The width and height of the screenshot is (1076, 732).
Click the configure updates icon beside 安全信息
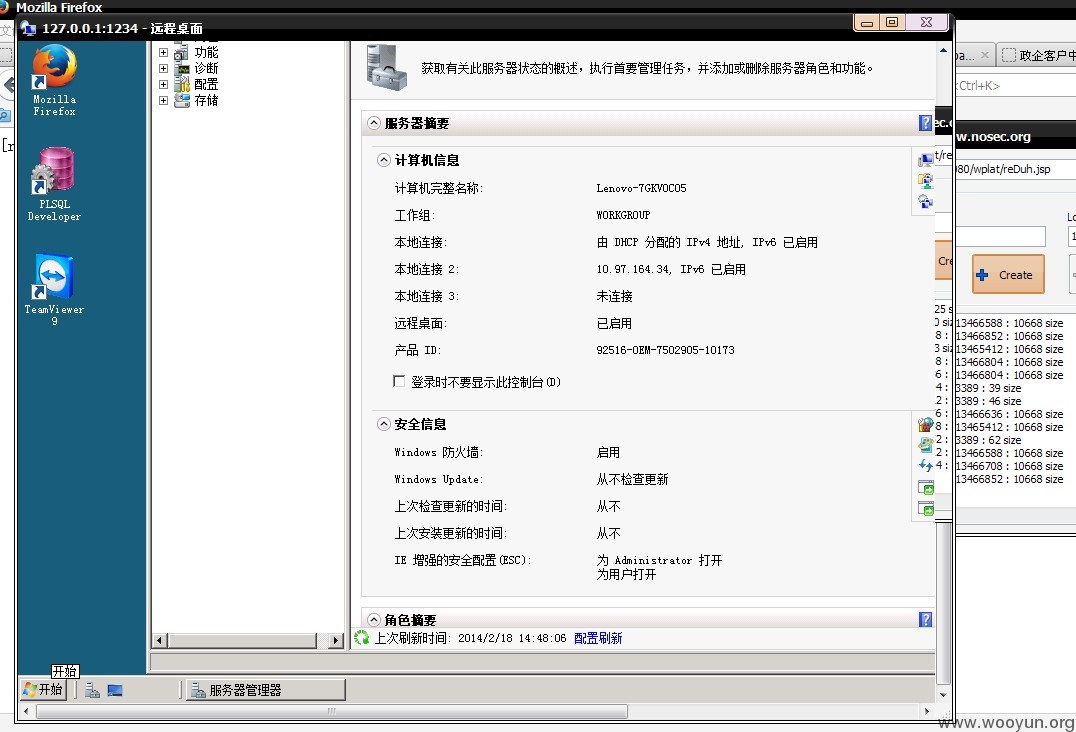(x=925, y=445)
